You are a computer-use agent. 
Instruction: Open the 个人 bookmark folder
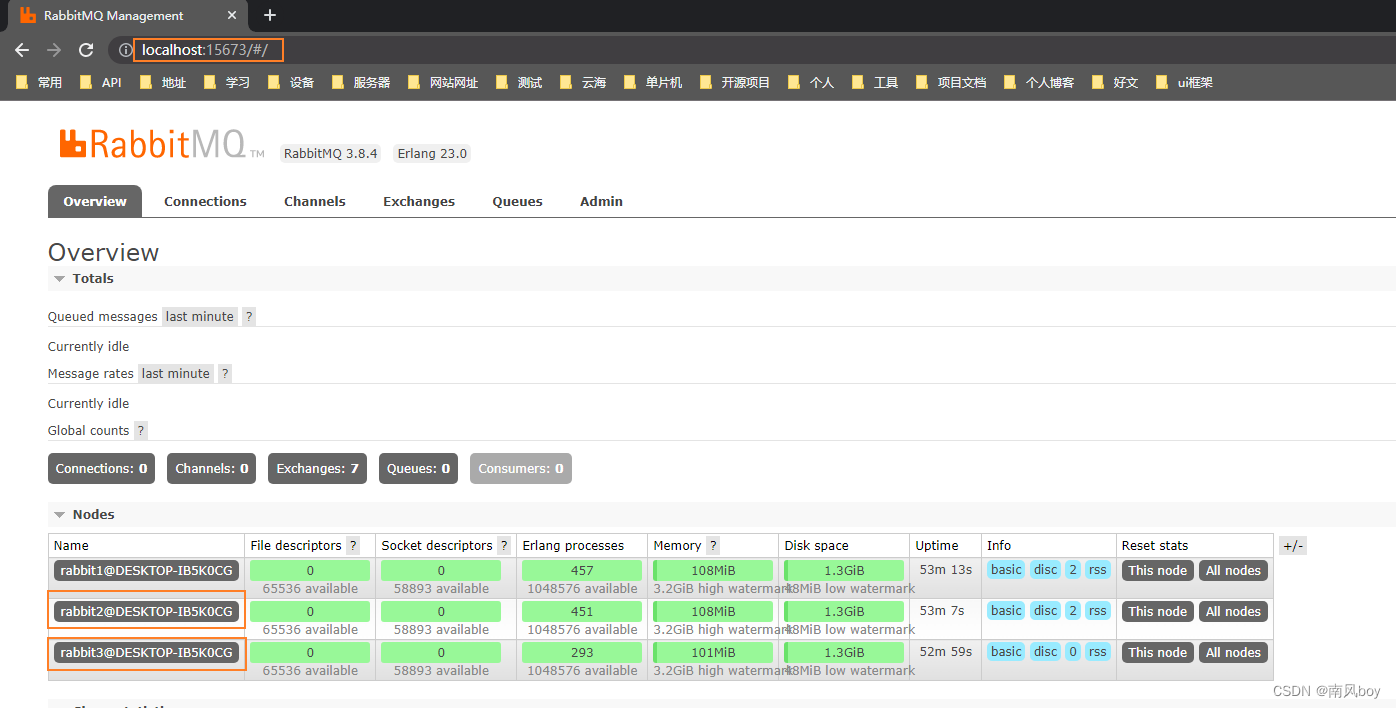pos(811,82)
